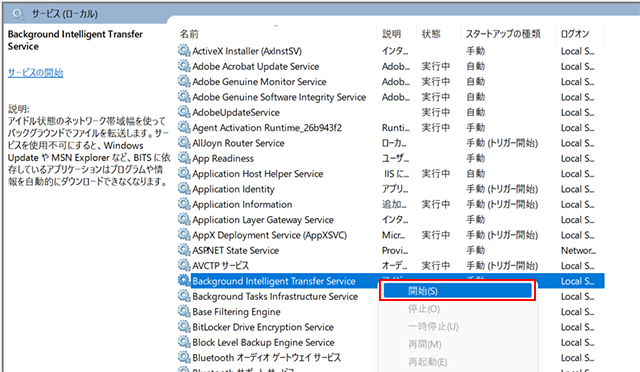The image size is (640, 372).
Task: Click Networ... logon cell of ASP.NET State Service
Action: pos(578,250)
